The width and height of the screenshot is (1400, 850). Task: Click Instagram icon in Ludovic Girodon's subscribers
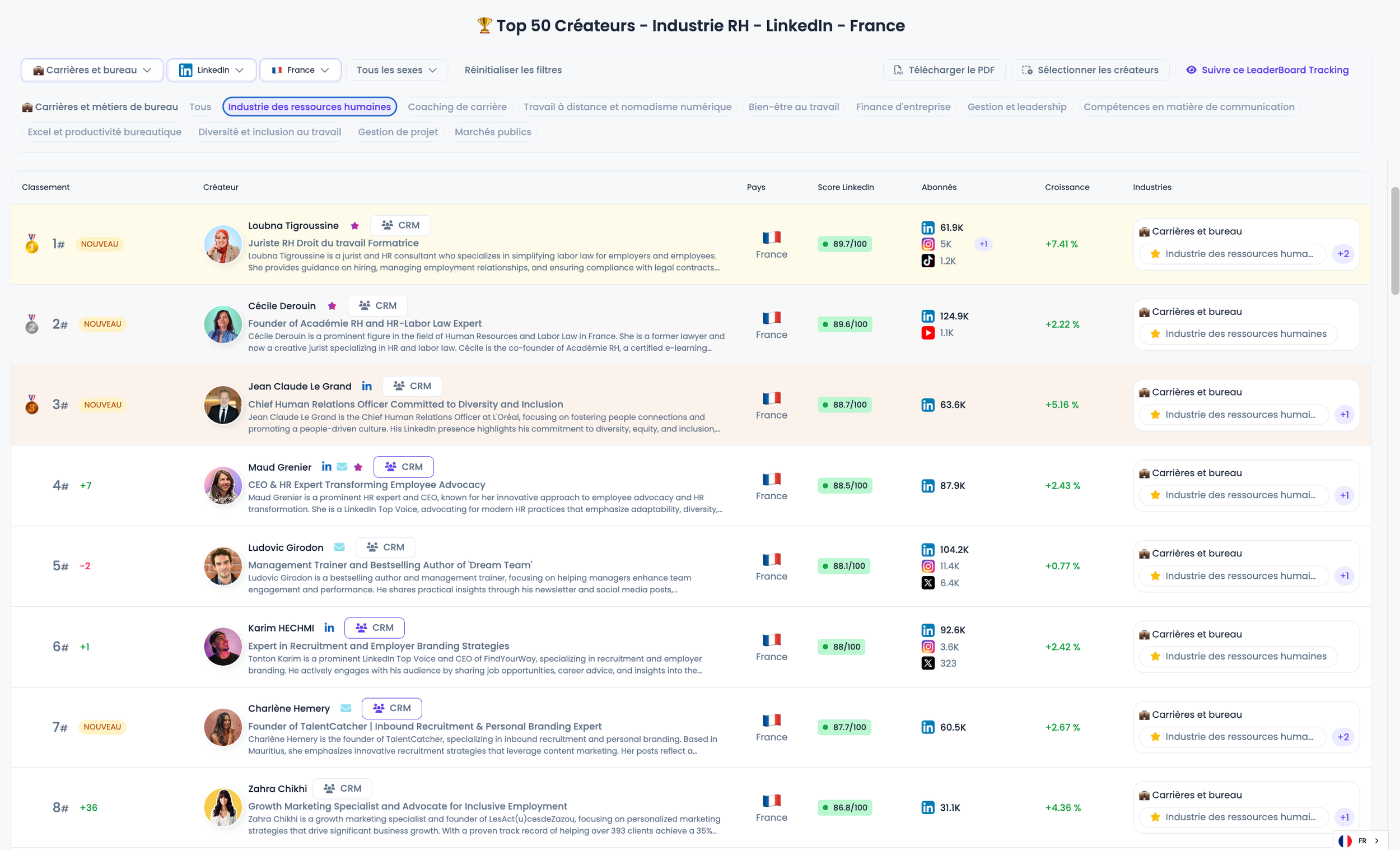[x=928, y=566]
